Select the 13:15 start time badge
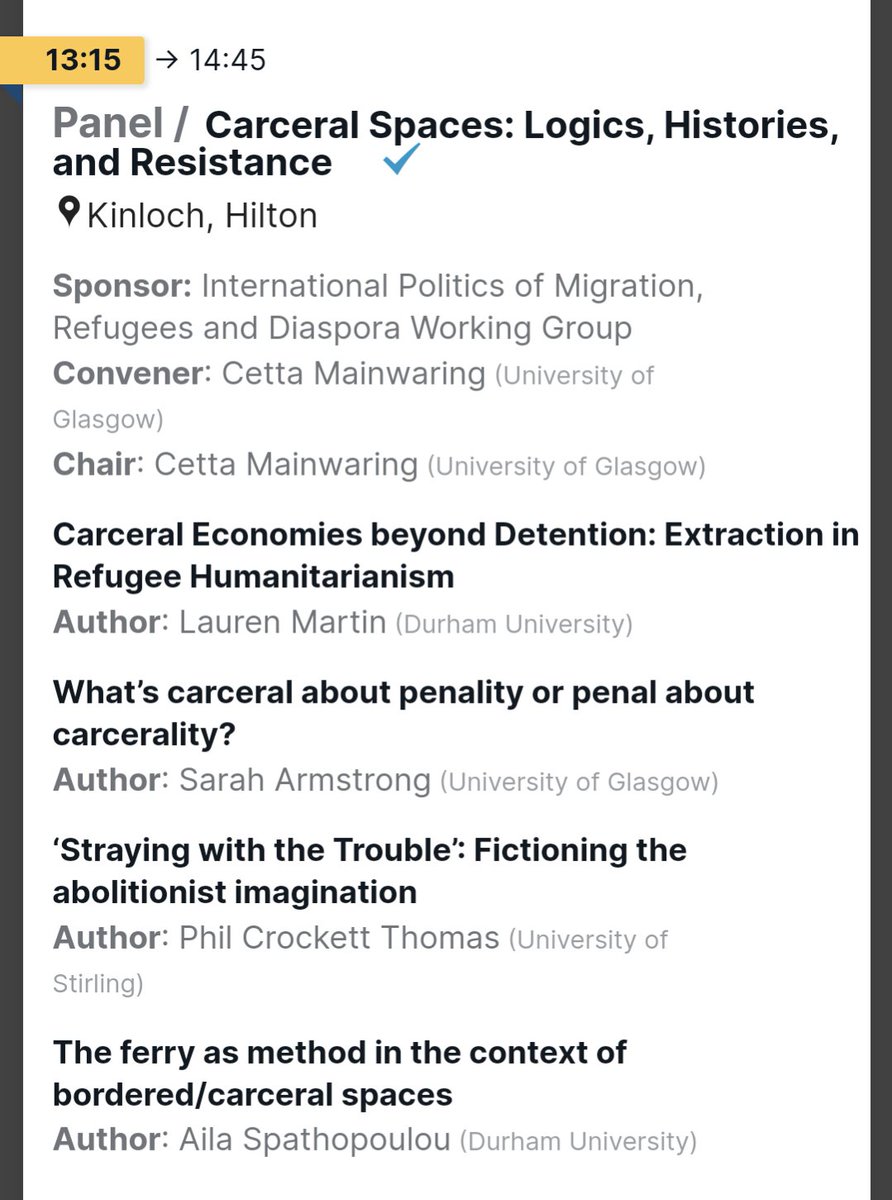Image resolution: width=892 pixels, height=1200 pixels. click(x=84, y=60)
